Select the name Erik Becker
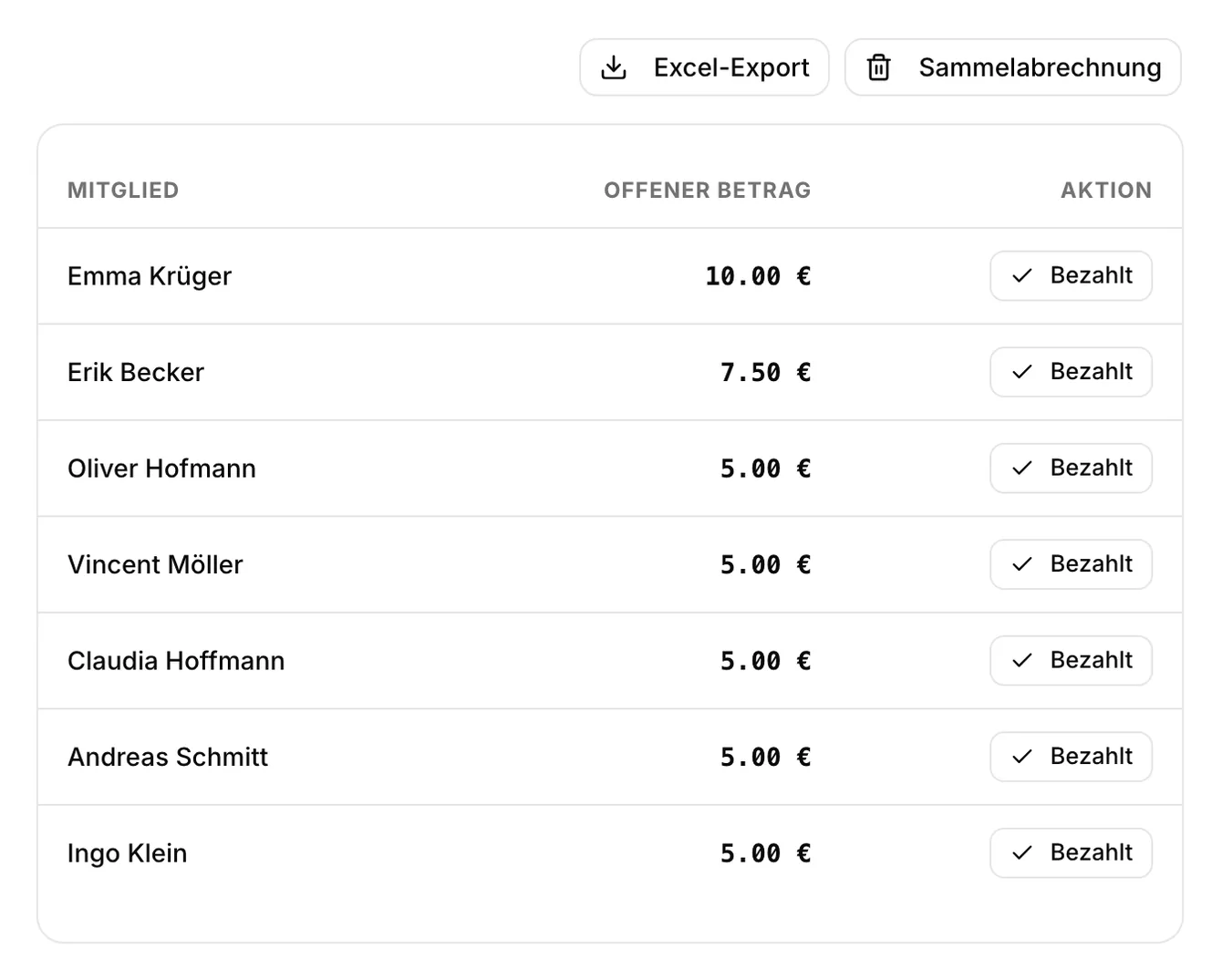The height and width of the screenshot is (980, 1222). point(136,372)
